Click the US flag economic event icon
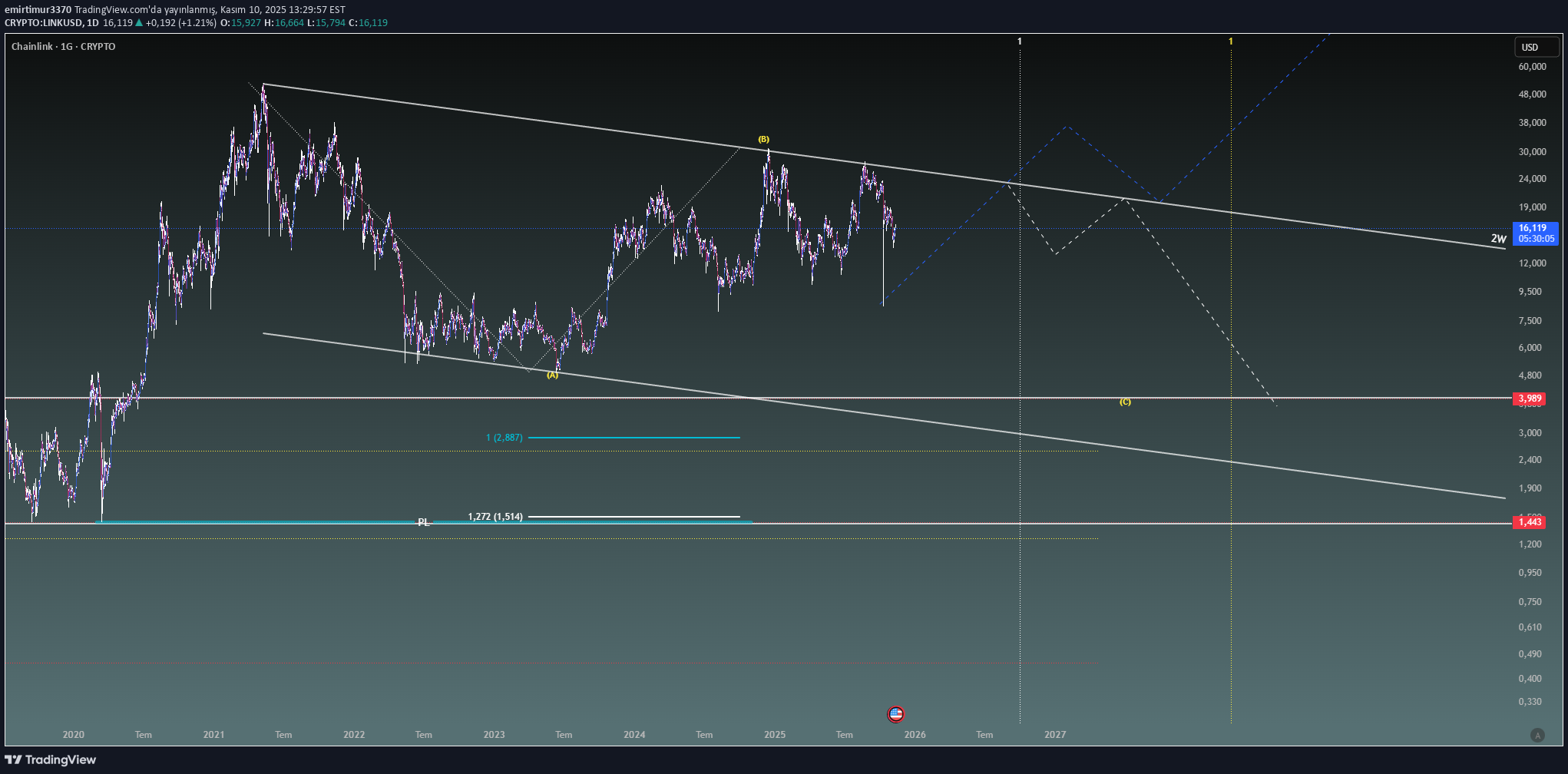 [x=895, y=714]
